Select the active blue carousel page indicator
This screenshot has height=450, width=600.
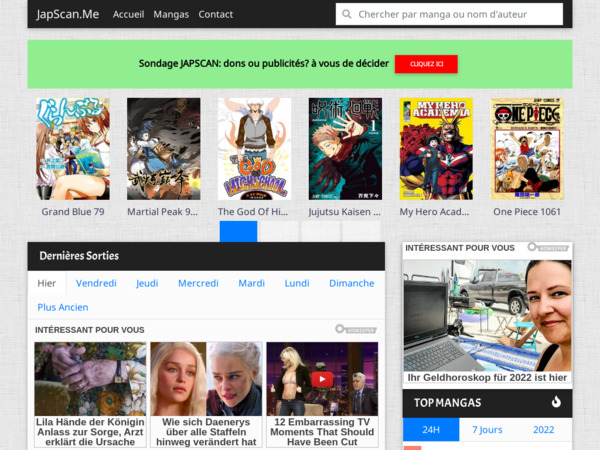(x=238, y=232)
